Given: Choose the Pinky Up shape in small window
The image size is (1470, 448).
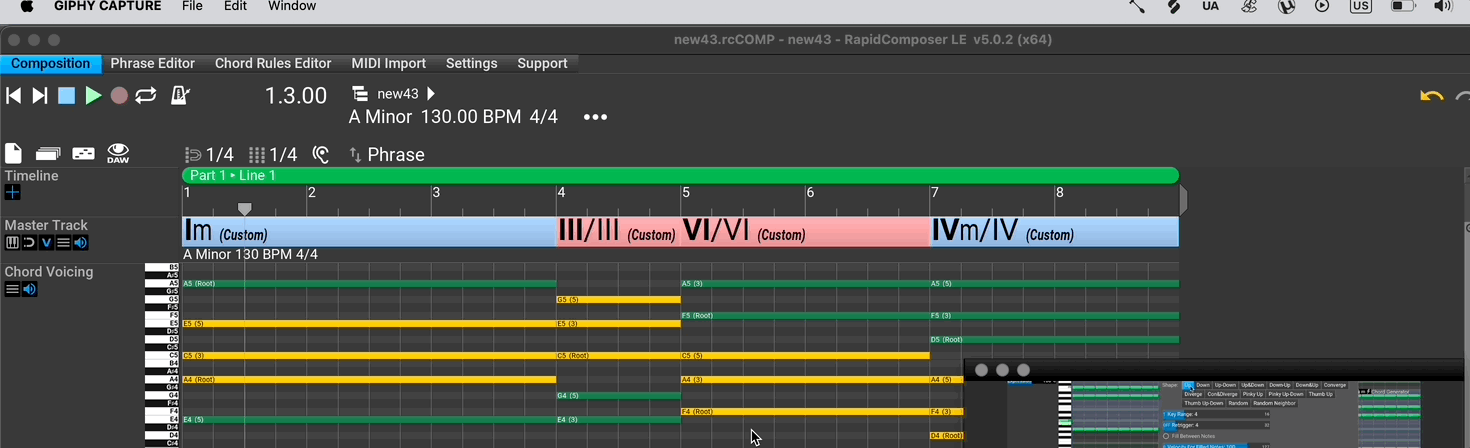Looking at the screenshot, I should pyautogui.click(x=1253, y=394).
